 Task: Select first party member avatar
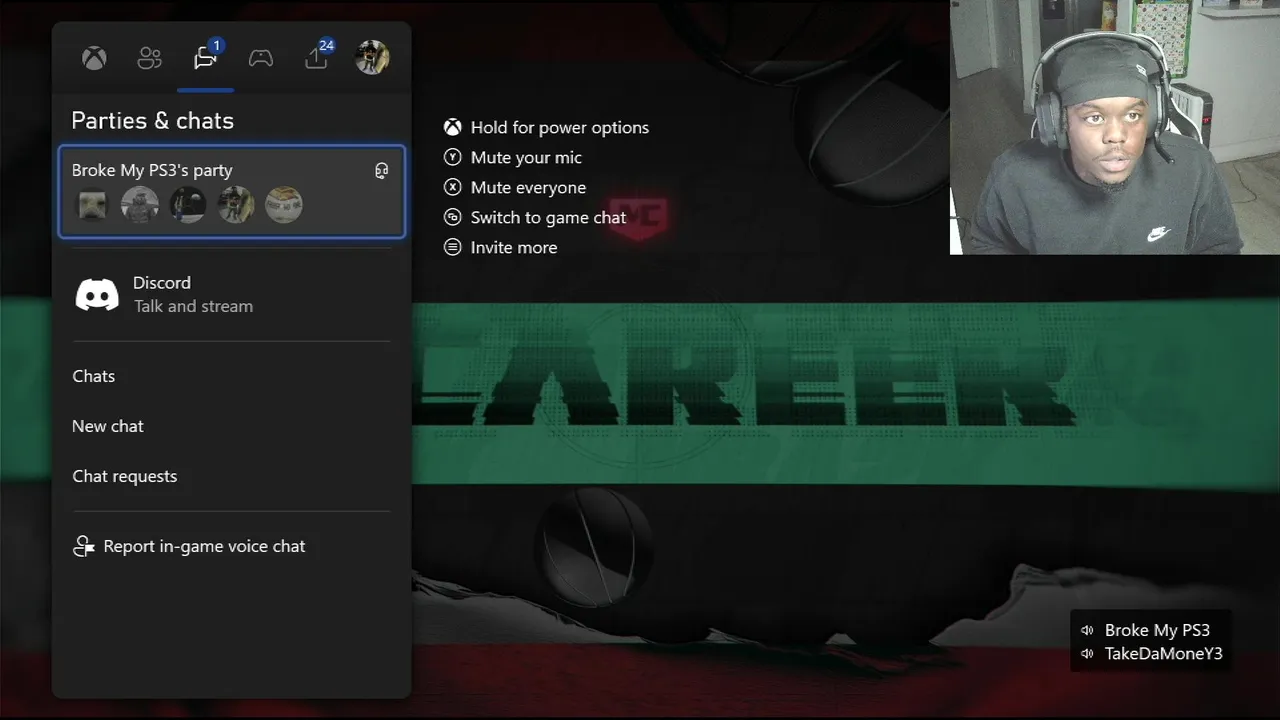pos(92,205)
